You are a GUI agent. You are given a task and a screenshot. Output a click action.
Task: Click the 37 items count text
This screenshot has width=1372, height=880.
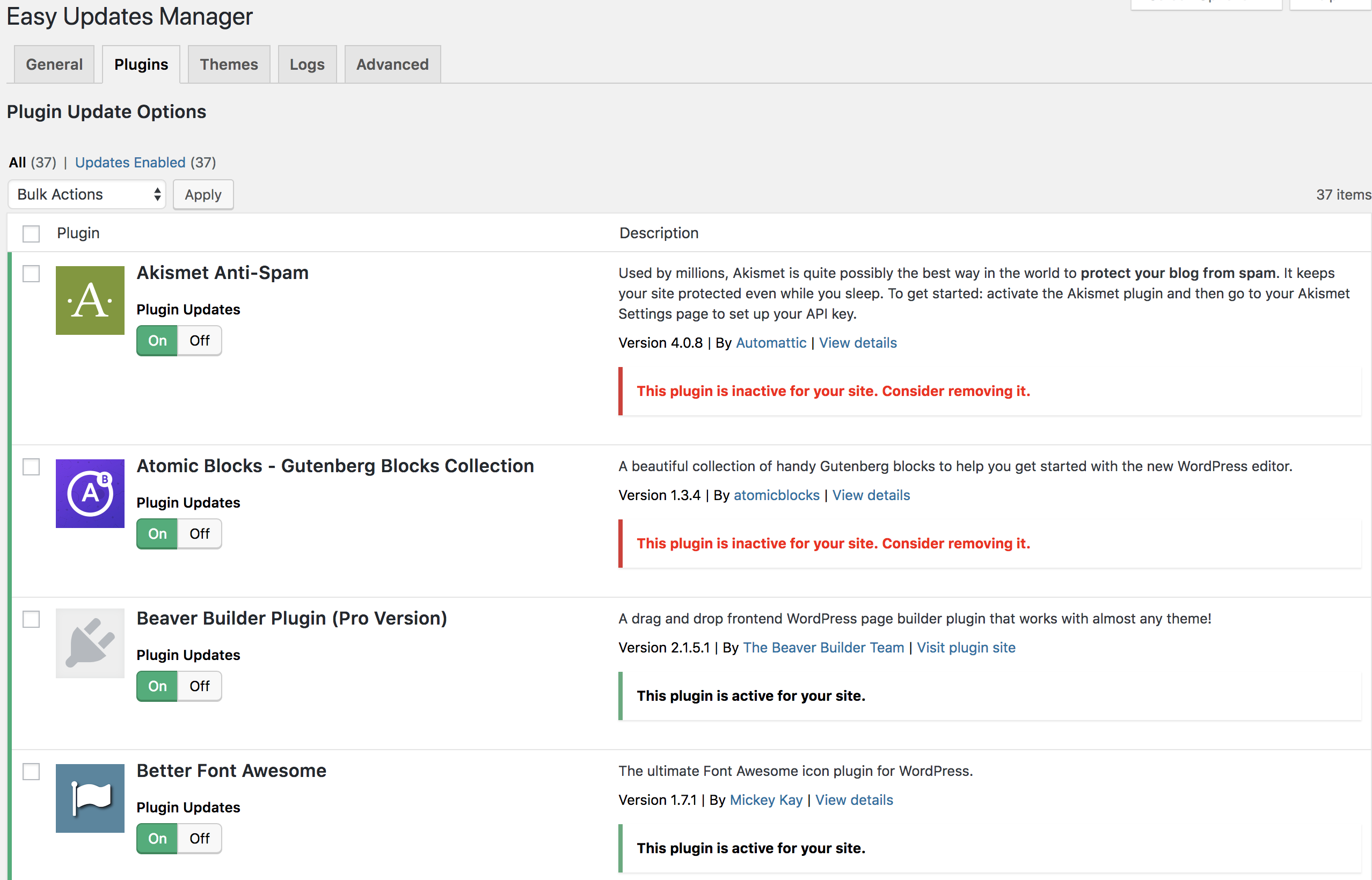[x=1344, y=195]
